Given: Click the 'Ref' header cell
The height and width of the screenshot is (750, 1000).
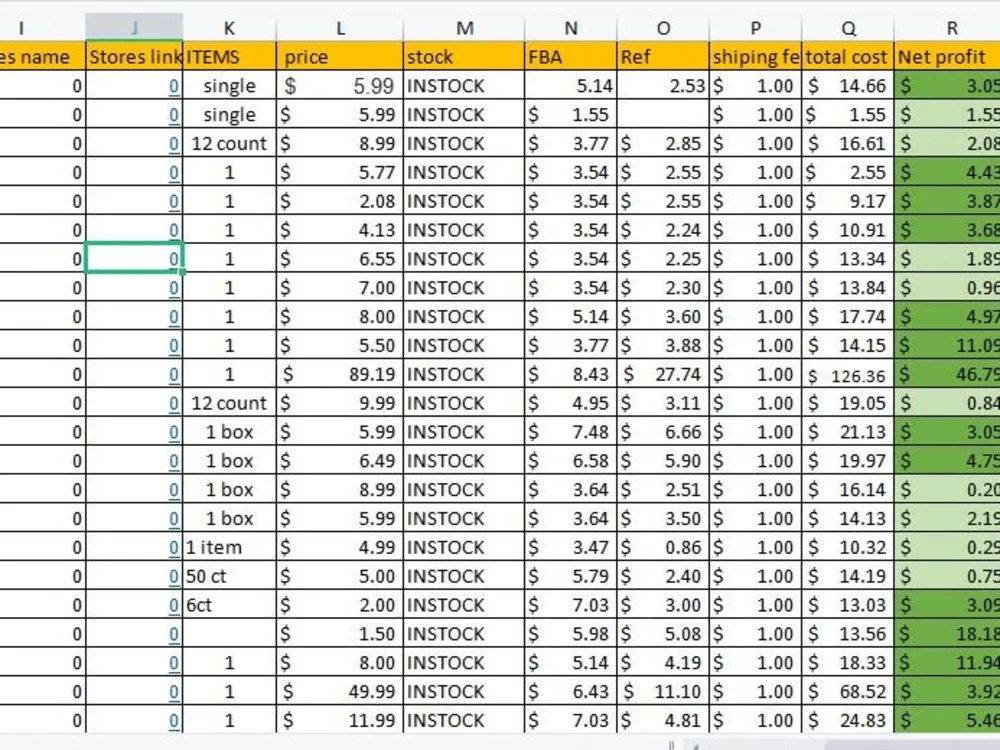Looking at the screenshot, I should click(663, 57).
